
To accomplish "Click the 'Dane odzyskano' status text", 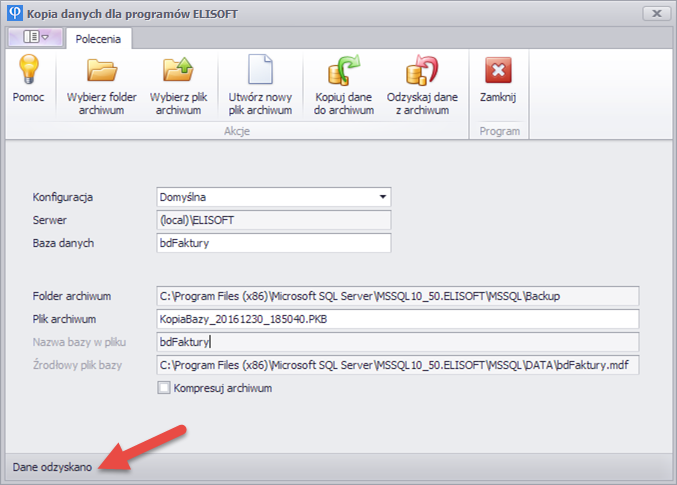I will 52,467.
